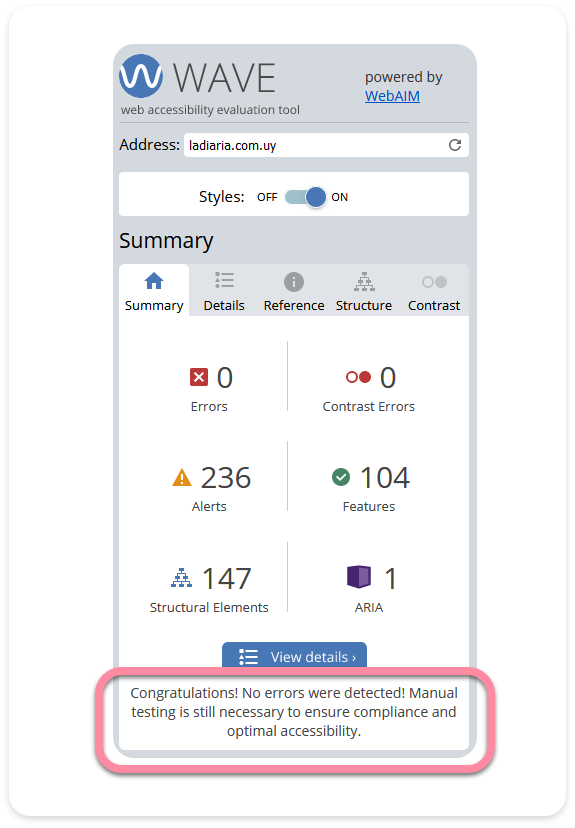This screenshot has height=828, width=575.
Task: Click the Address input field
Action: coord(326,145)
